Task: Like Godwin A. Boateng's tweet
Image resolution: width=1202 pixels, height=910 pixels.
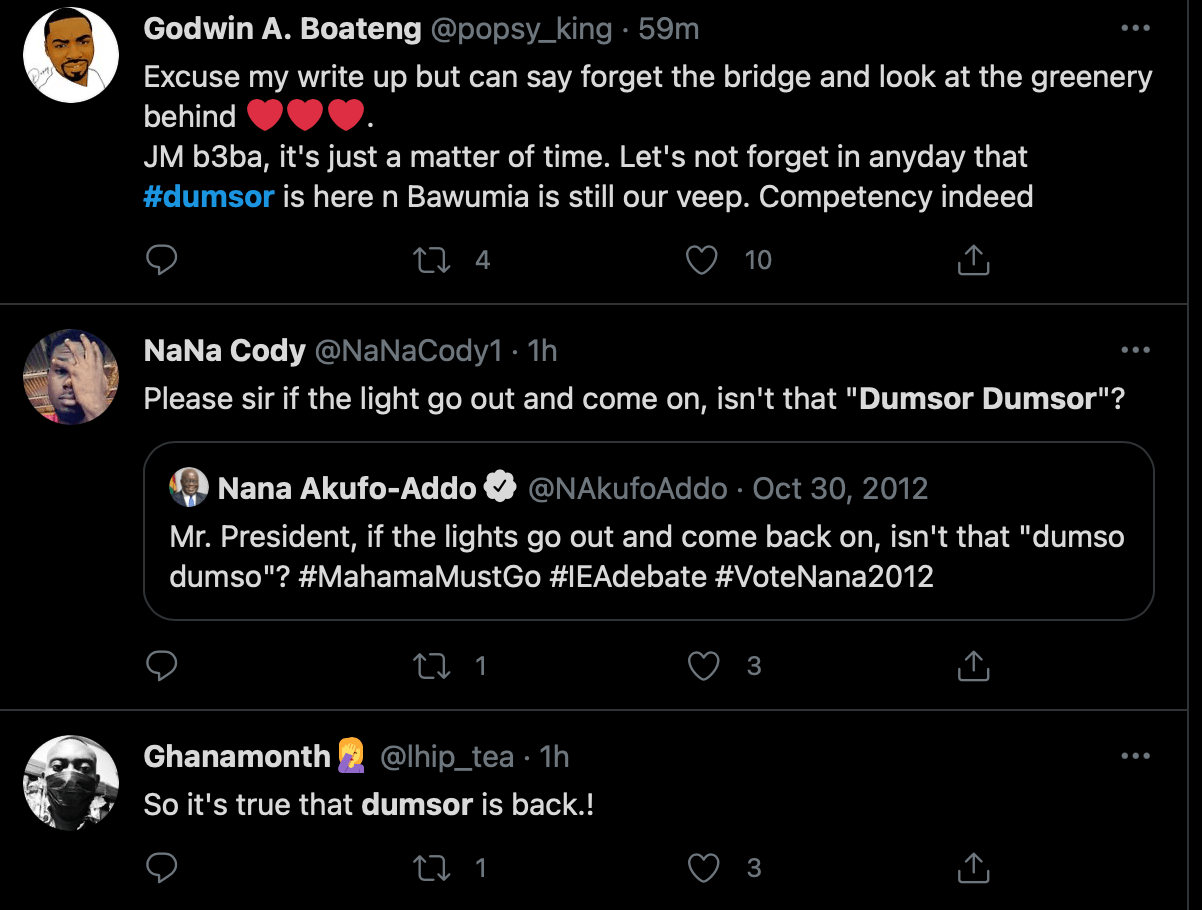Action: click(703, 261)
